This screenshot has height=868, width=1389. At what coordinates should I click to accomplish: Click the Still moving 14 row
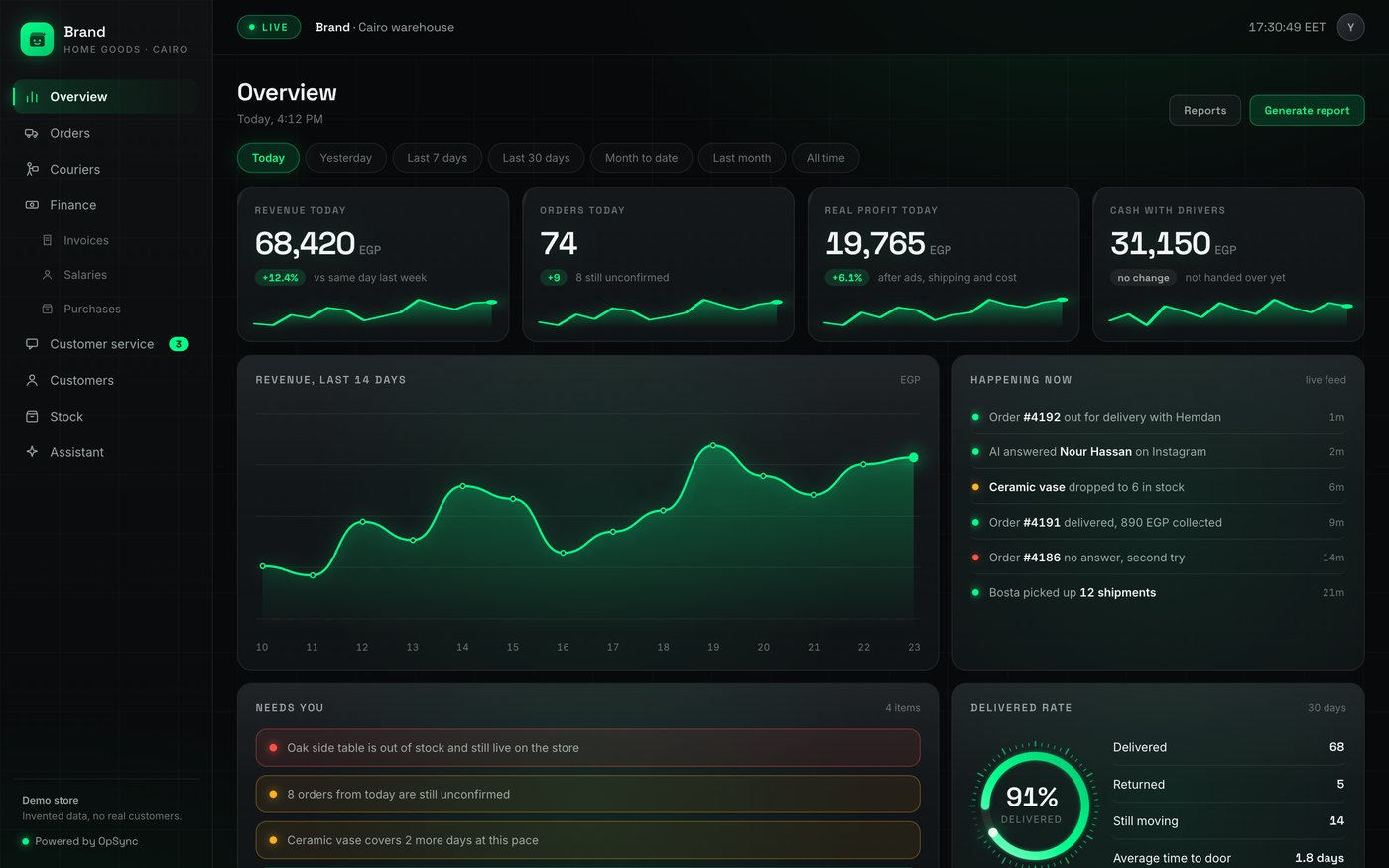1228,820
